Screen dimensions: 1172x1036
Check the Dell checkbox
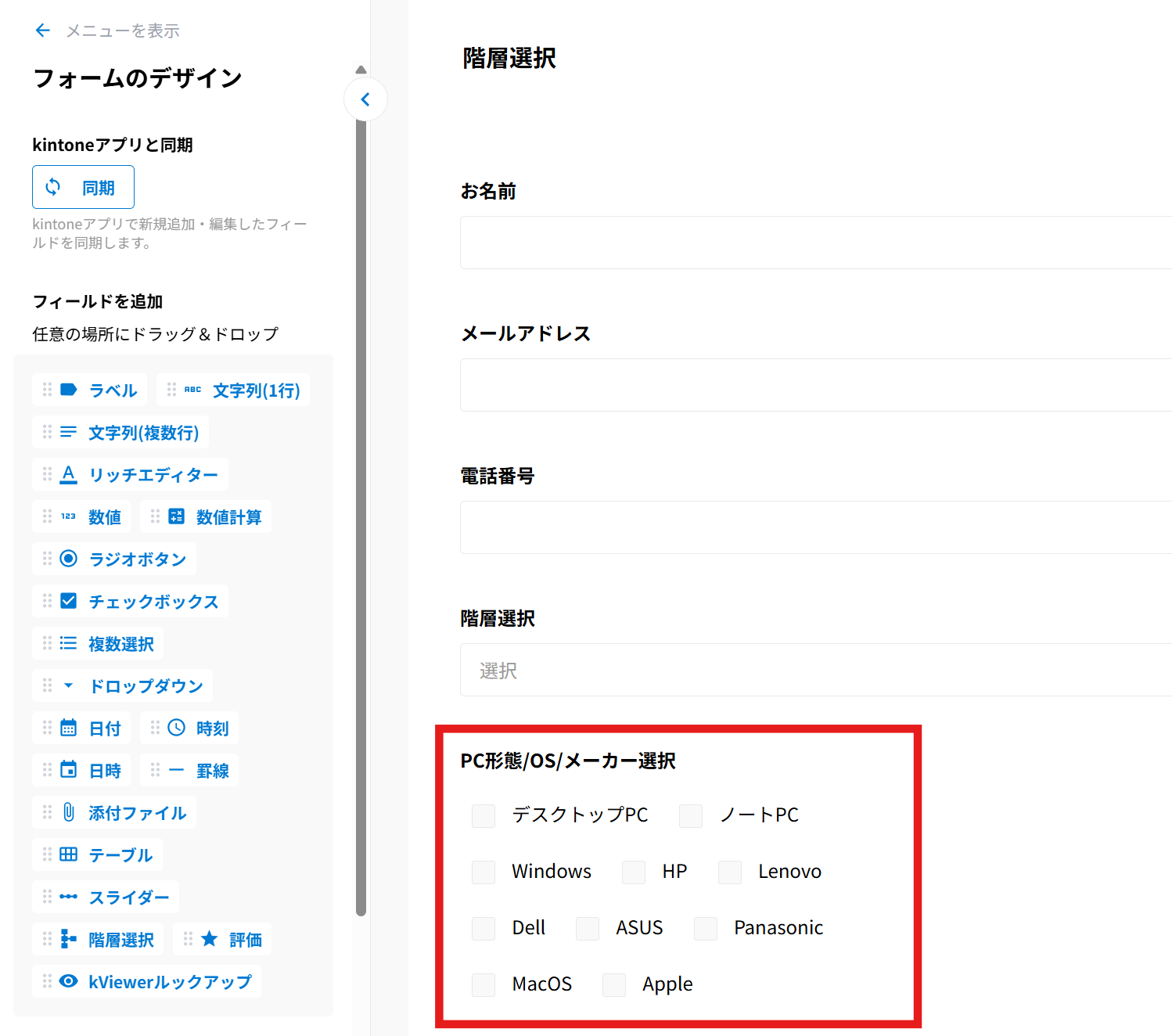(484, 929)
